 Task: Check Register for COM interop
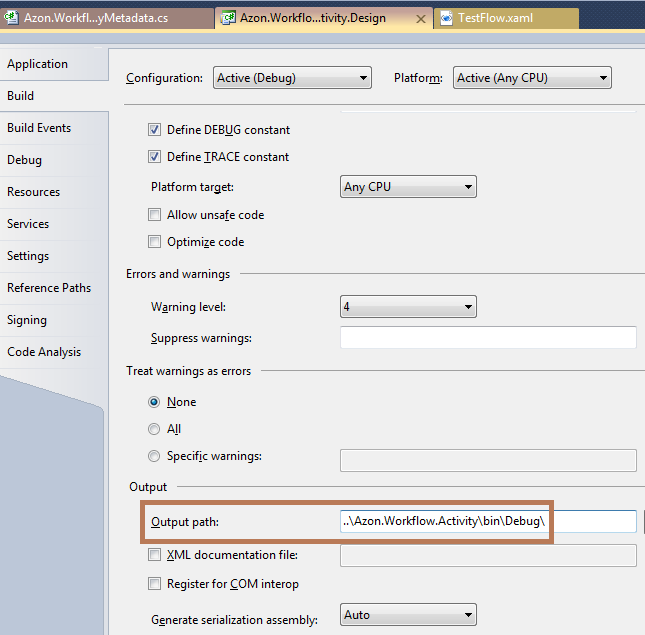pos(155,584)
